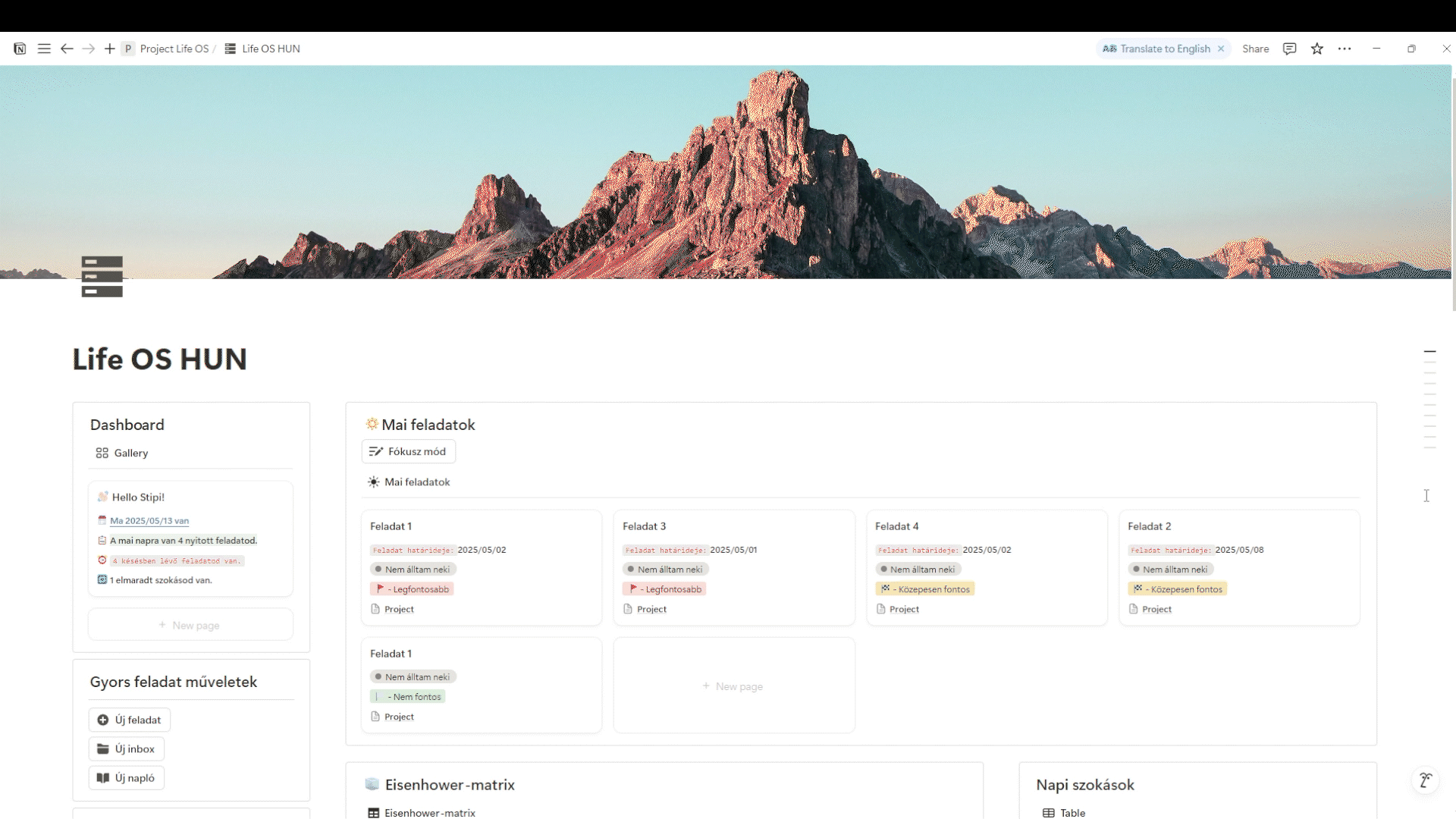Select the Mai feladatok view tab

point(409,482)
